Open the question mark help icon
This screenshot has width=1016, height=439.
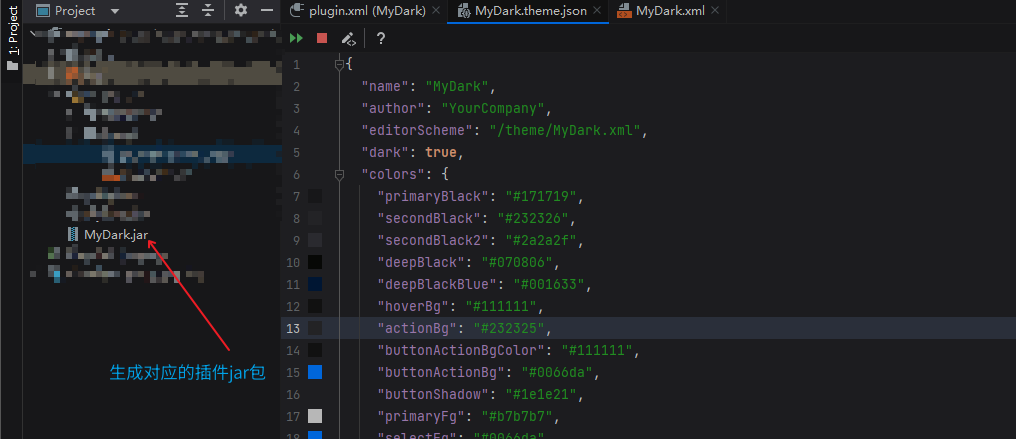point(381,39)
